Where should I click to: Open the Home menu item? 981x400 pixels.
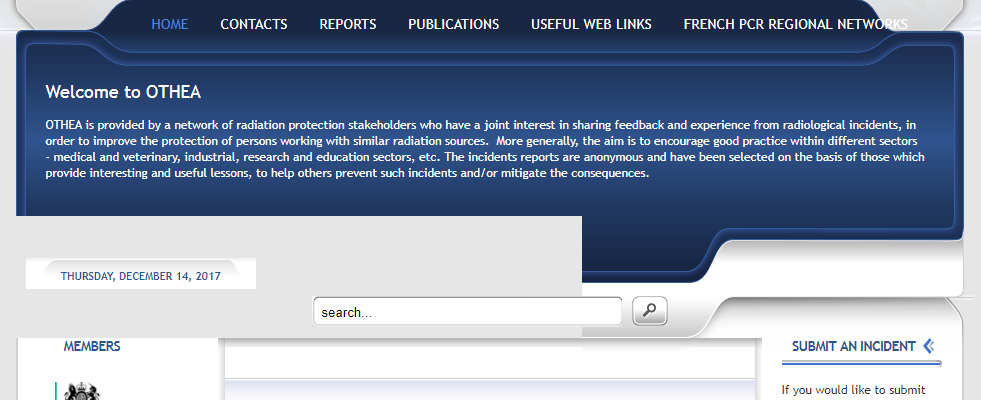pos(170,24)
